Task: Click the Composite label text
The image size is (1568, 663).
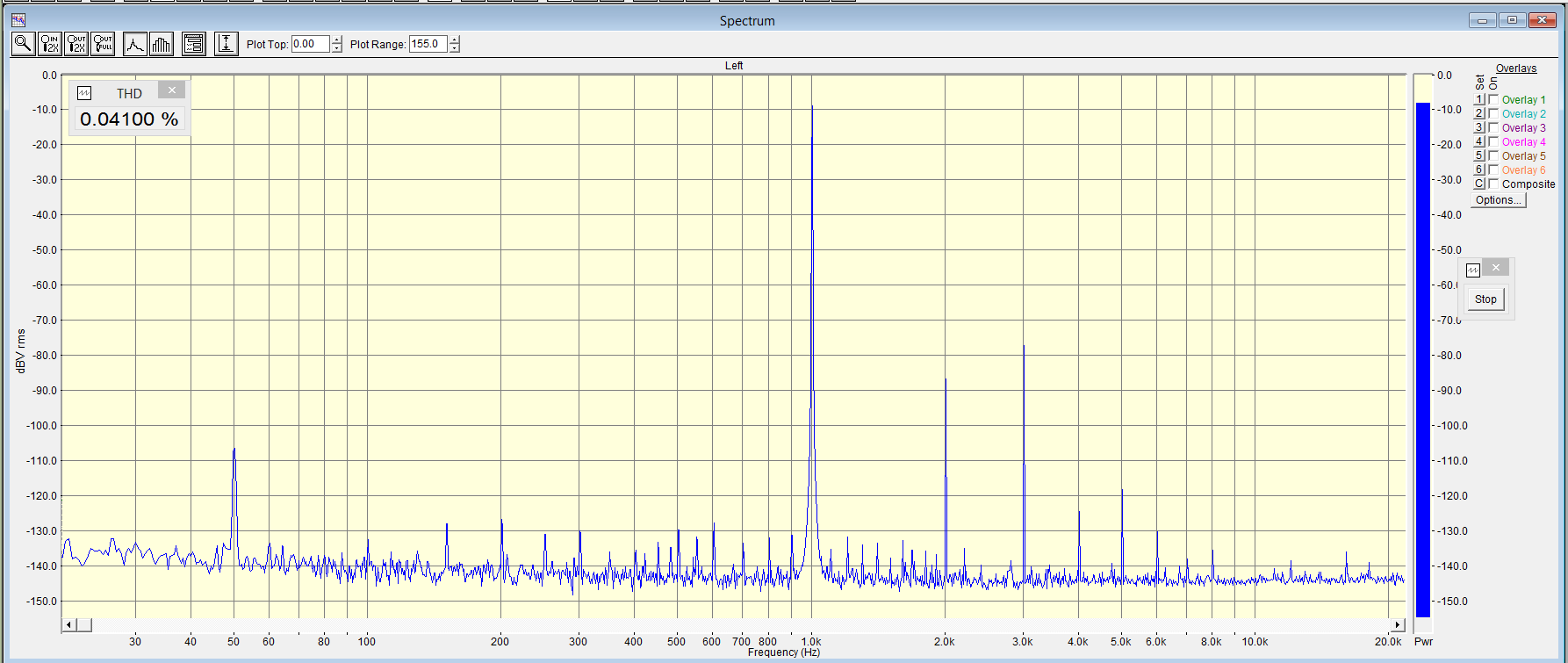Action: pyautogui.click(x=1528, y=184)
